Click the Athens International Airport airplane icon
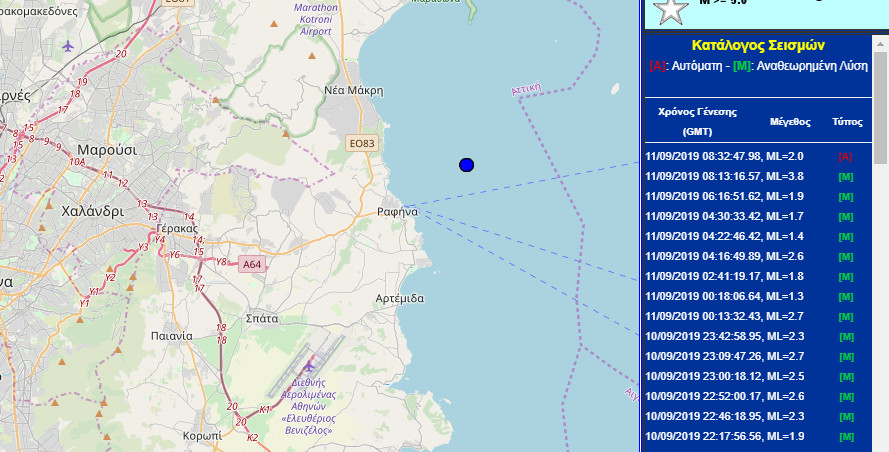889x452 pixels. pos(309,367)
